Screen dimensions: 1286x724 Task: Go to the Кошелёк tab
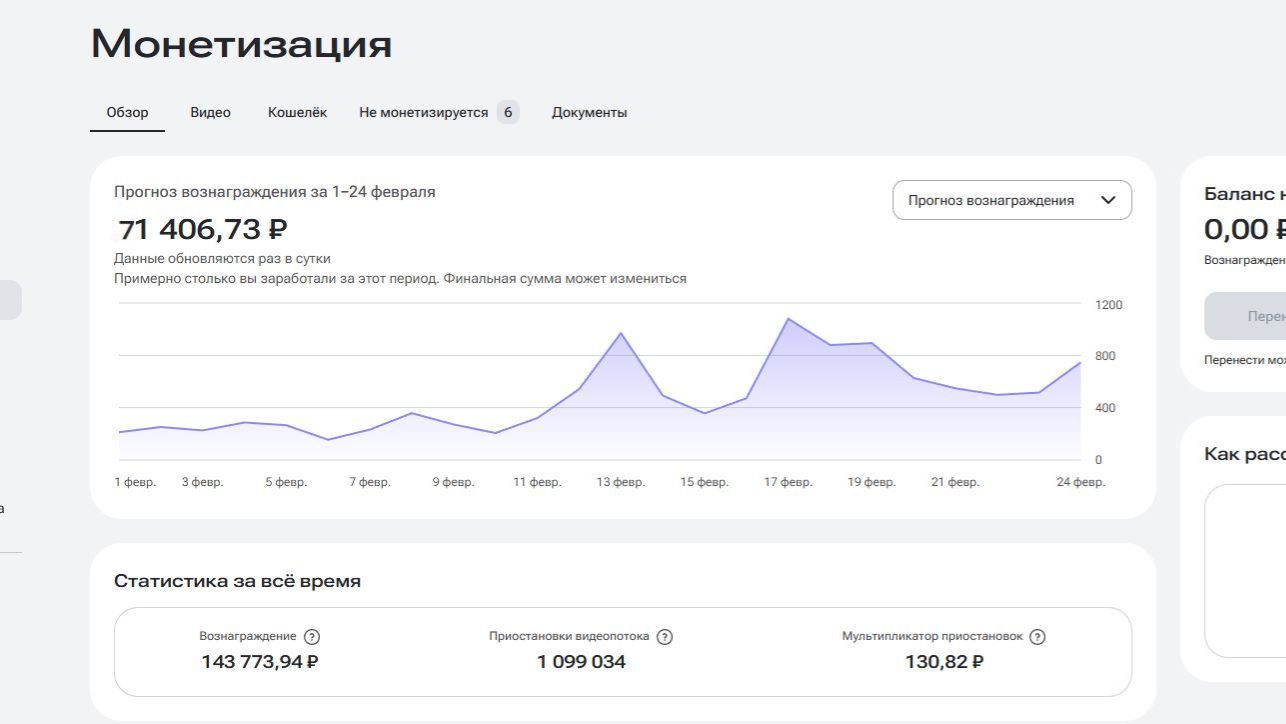(297, 113)
